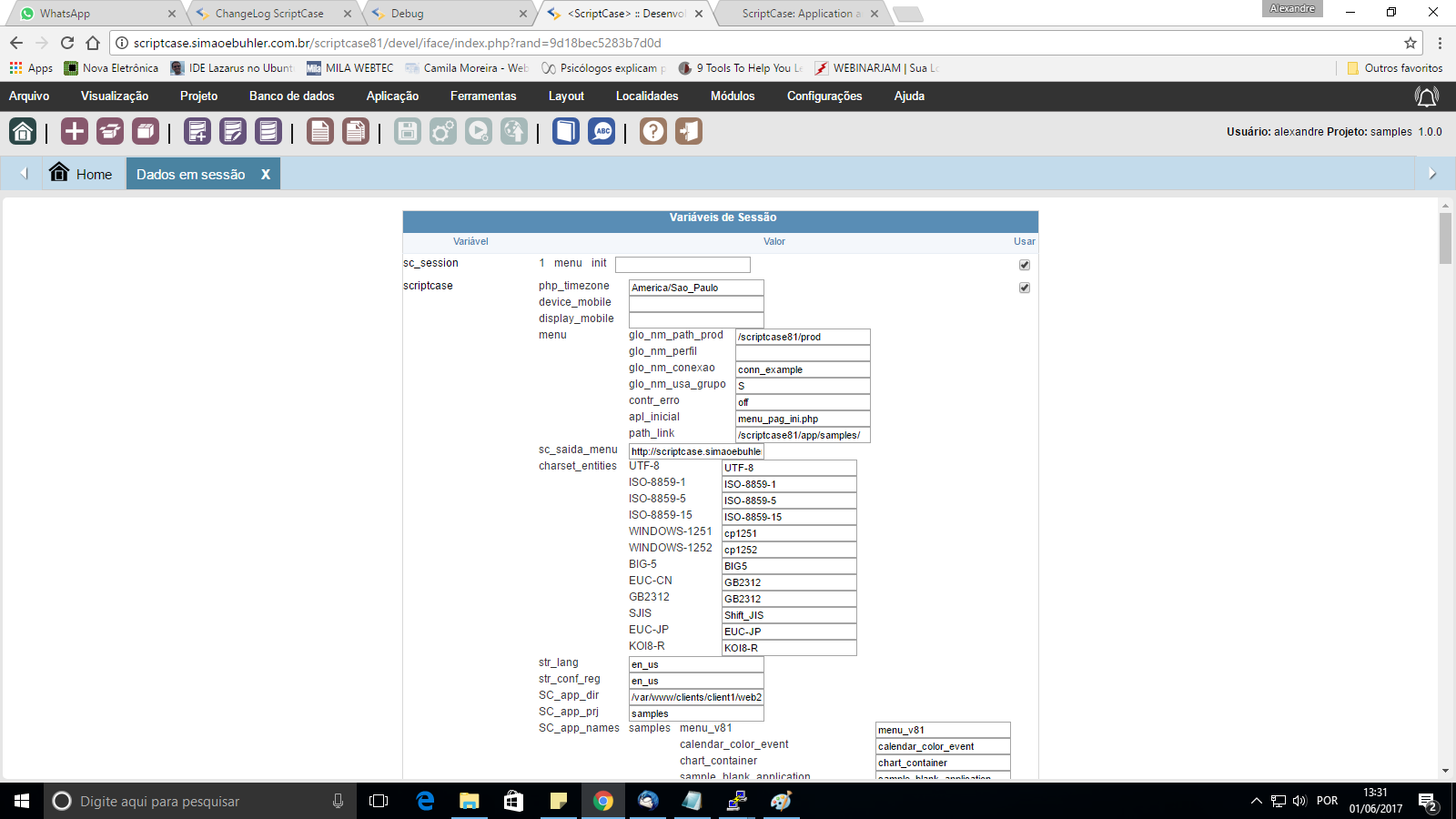The width and height of the screenshot is (1456, 819).
Task: Click the green Home toolbar icon
Action: pos(23,132)
